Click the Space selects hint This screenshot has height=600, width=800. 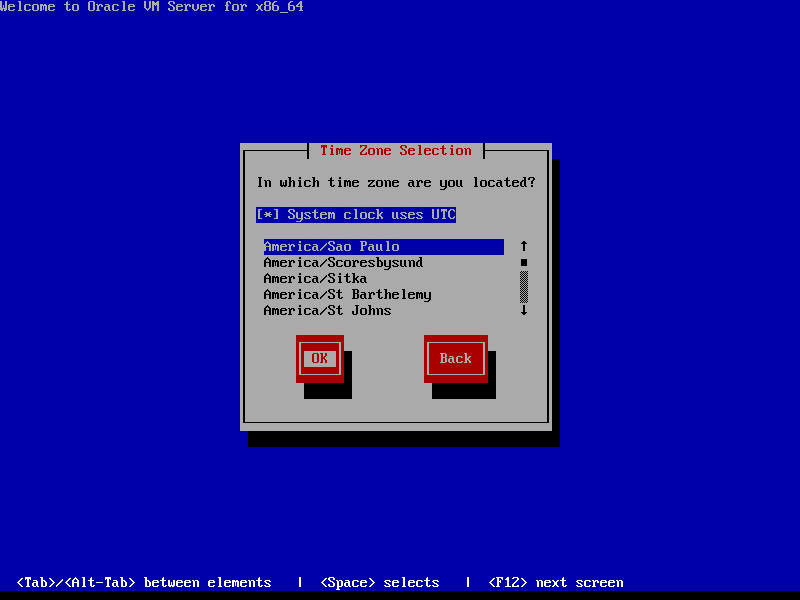(x=380, y=583)
